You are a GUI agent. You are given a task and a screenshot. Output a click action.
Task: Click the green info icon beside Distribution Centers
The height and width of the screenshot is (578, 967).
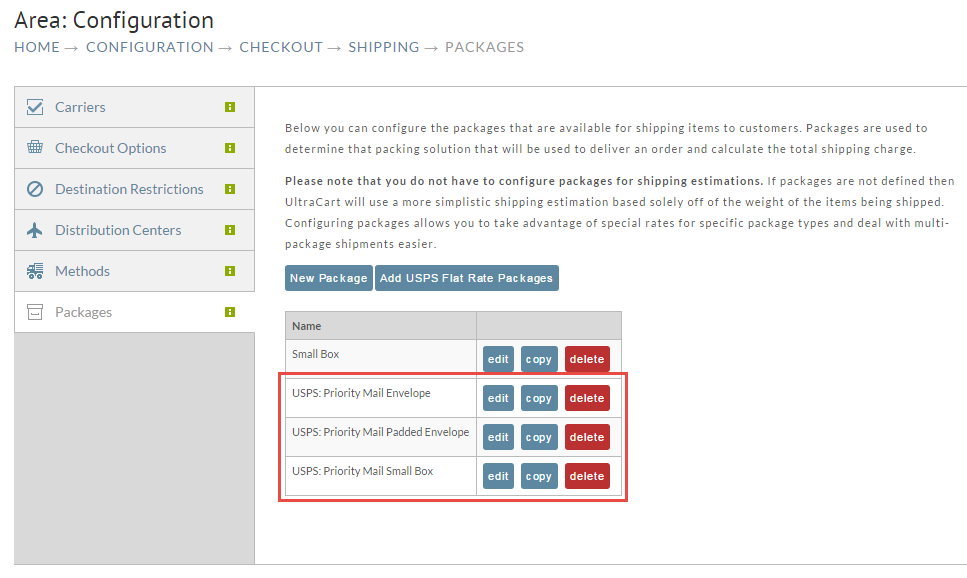230,230
